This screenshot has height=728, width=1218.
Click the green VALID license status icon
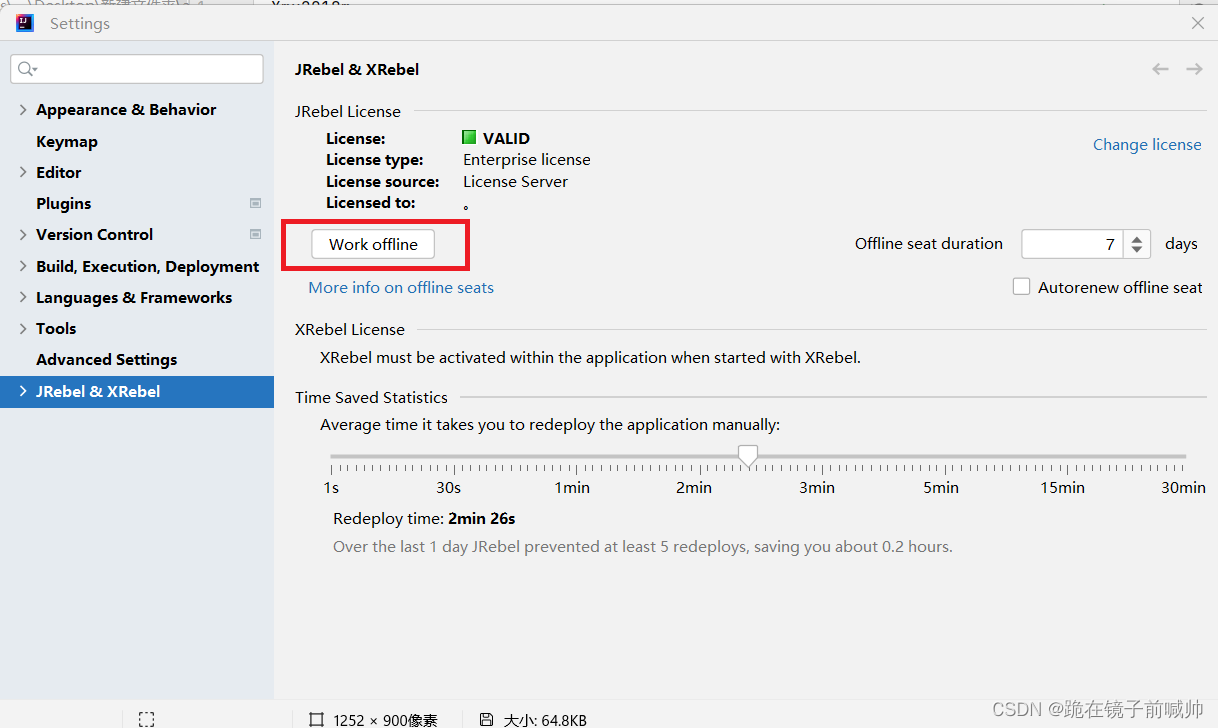coord(469,138)
